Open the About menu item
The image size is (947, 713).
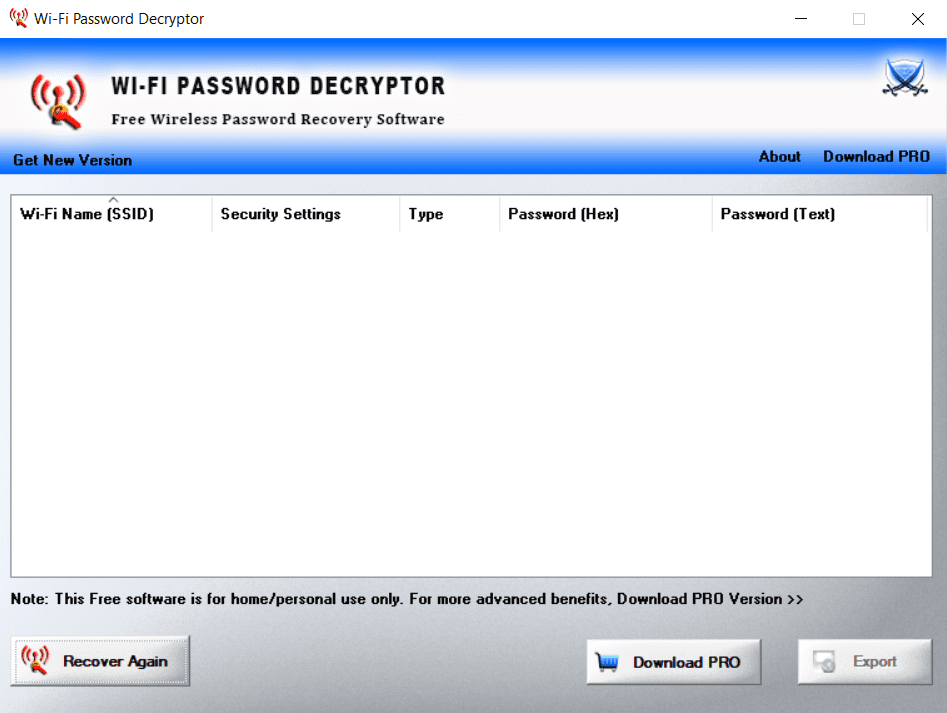tap(779, 156)
